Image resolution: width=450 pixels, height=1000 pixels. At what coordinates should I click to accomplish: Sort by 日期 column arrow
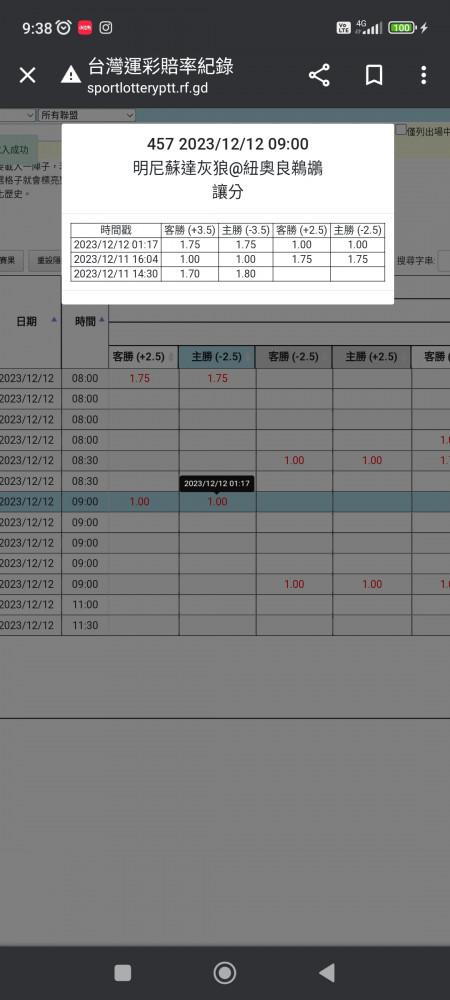(54, 320)
